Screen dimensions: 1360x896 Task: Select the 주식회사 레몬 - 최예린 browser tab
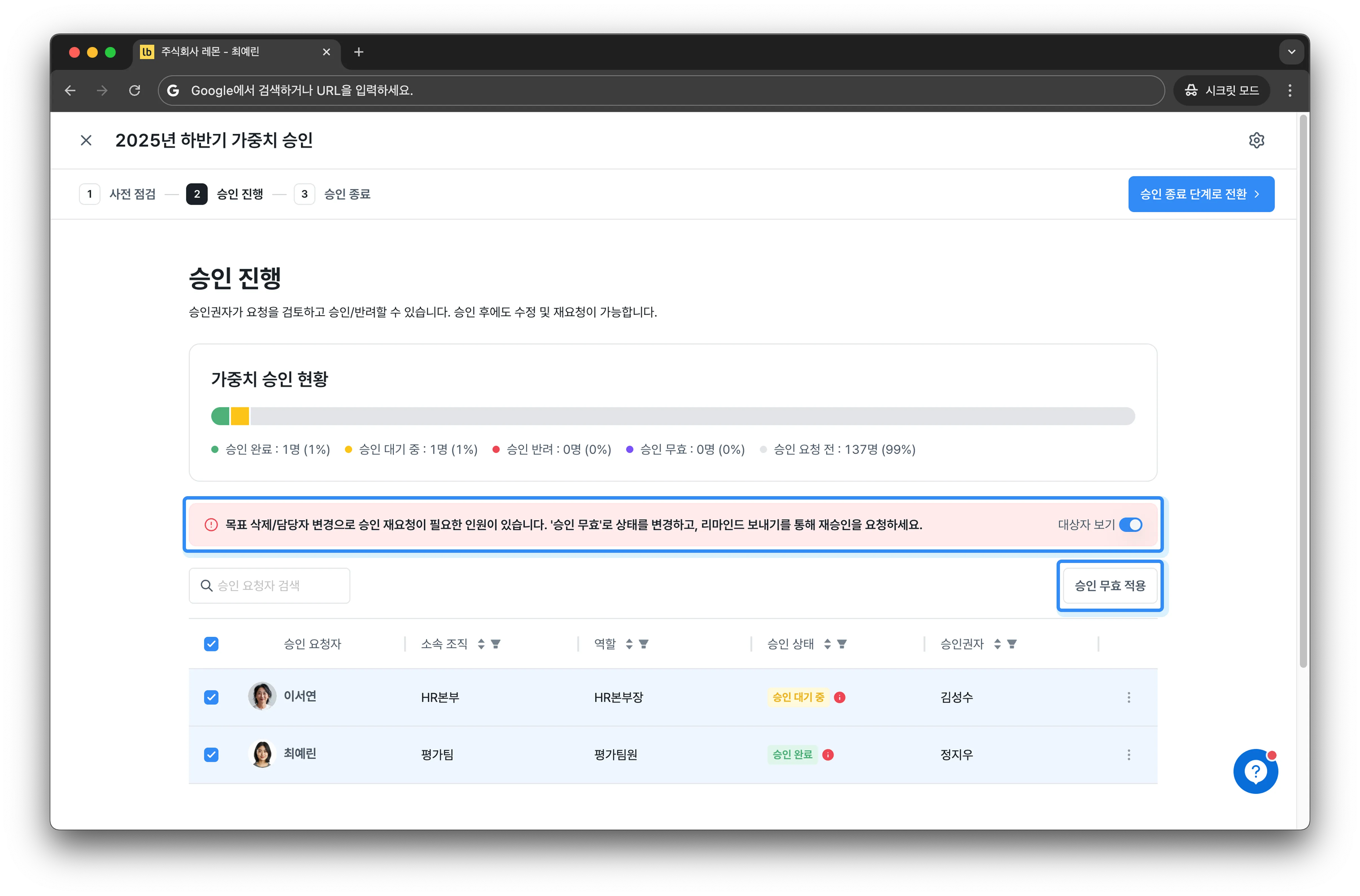point(237,52)
